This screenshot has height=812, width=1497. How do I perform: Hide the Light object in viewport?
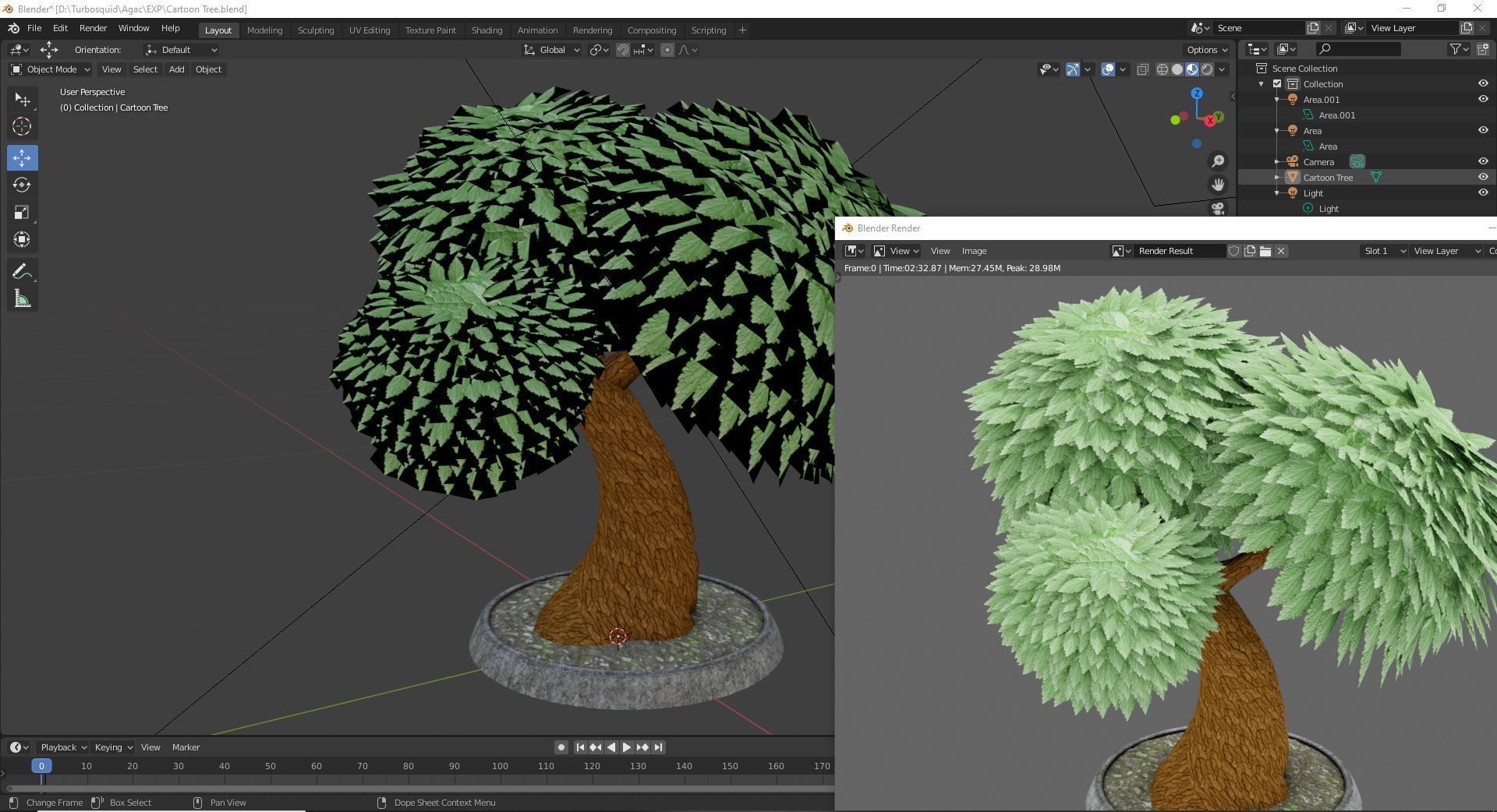tap(1483, 192)
